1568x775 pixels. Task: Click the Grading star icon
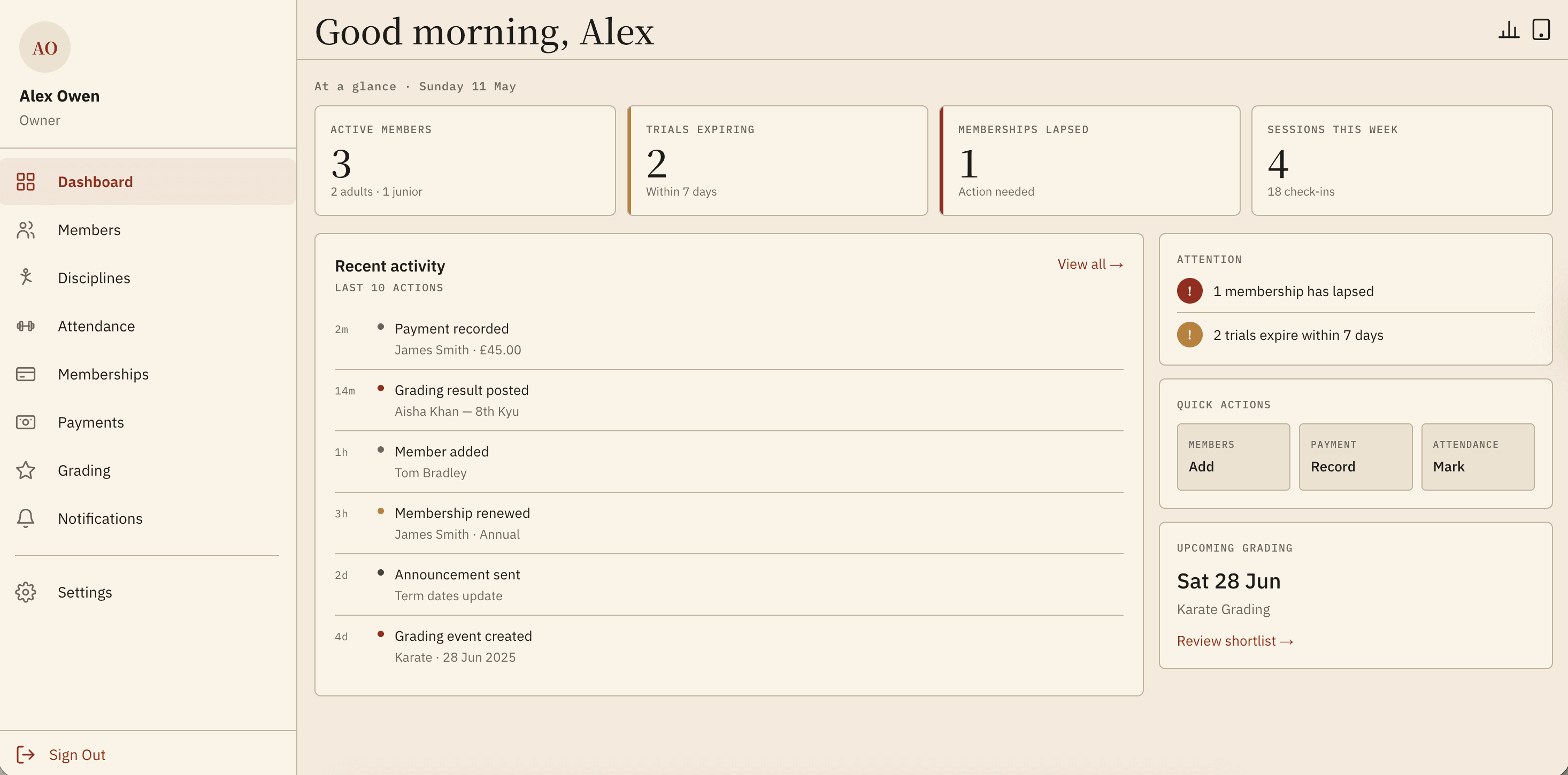click(x=26, y=470)
